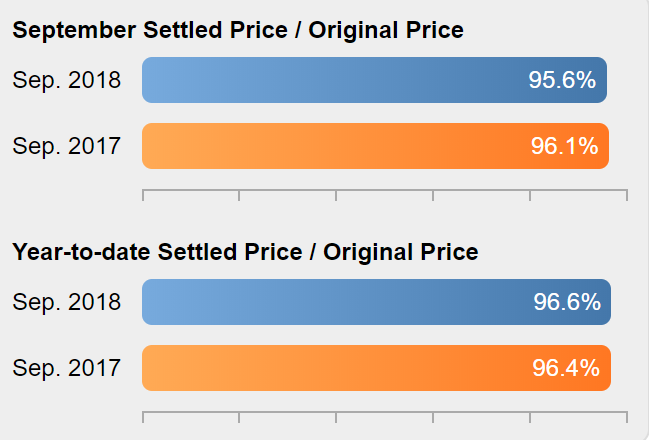Click the first axis tick under the September chart

[x=143, y=195]
